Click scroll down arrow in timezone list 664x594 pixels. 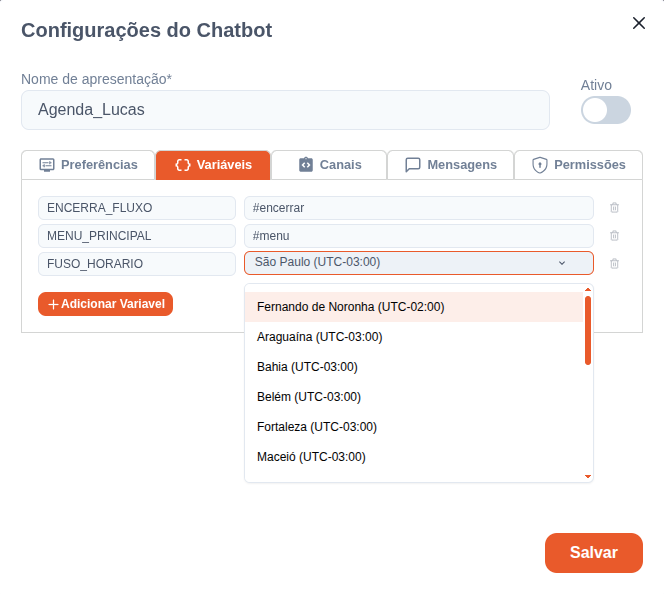coord(588,477)
